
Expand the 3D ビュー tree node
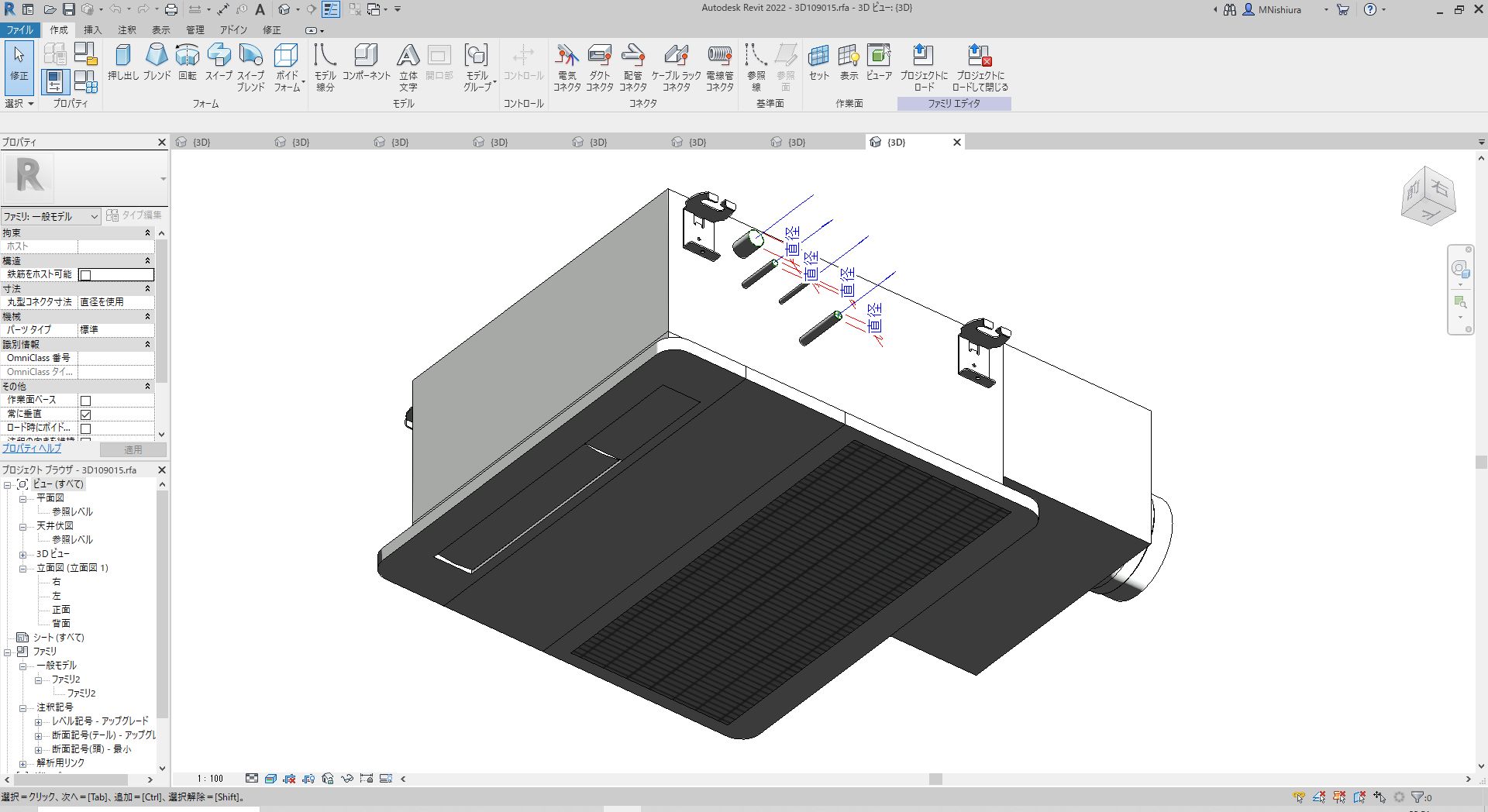(x=22, y=554)
